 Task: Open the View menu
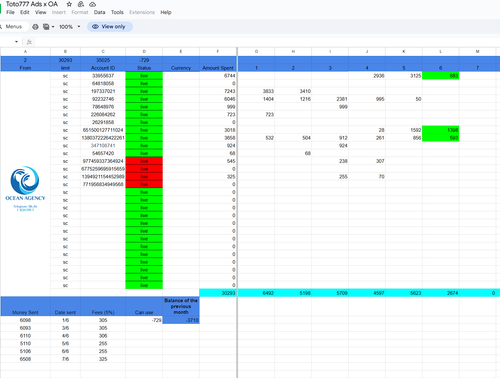[41, 12]
